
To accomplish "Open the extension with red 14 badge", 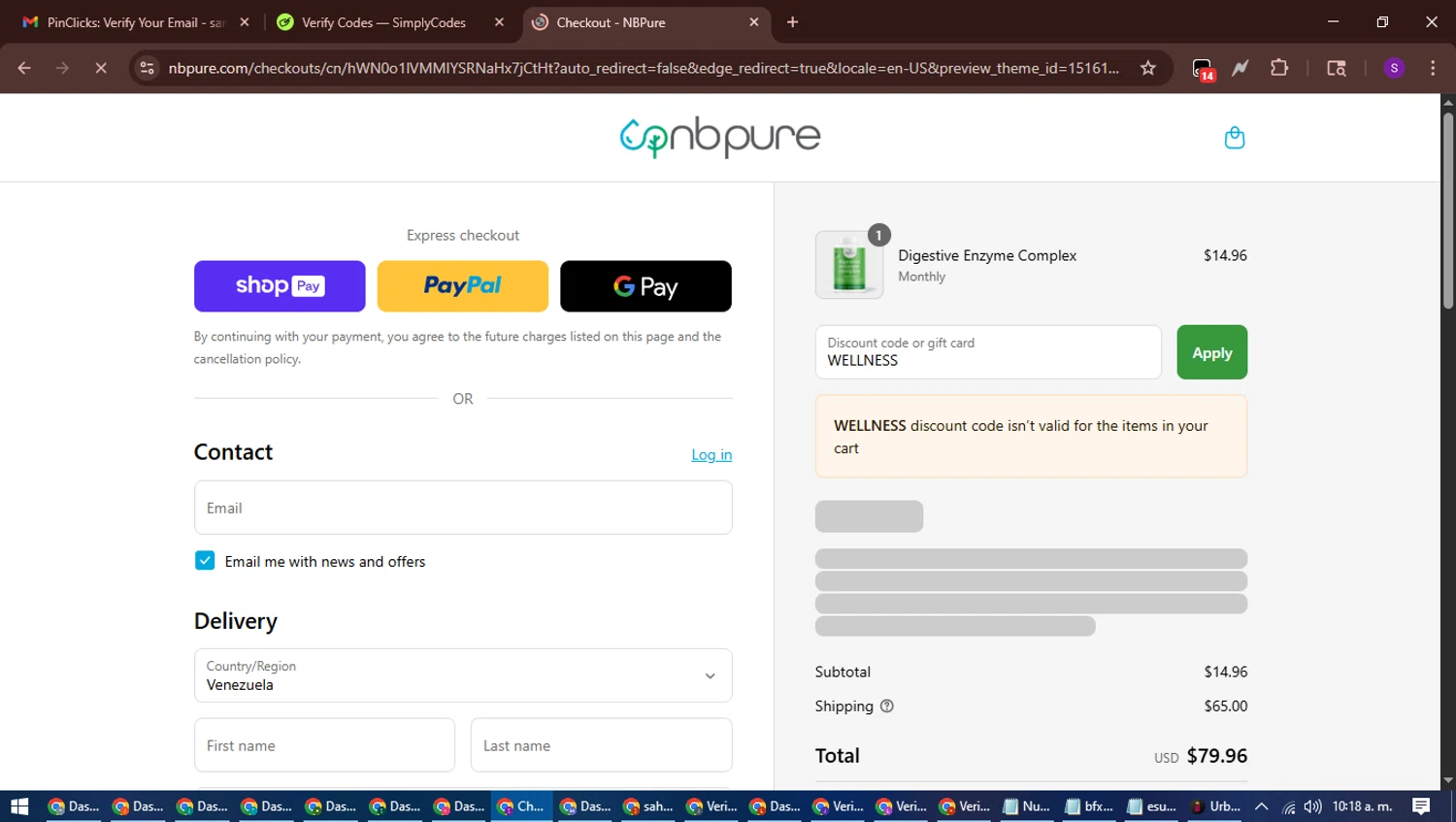I will [x=1203, y=69].
